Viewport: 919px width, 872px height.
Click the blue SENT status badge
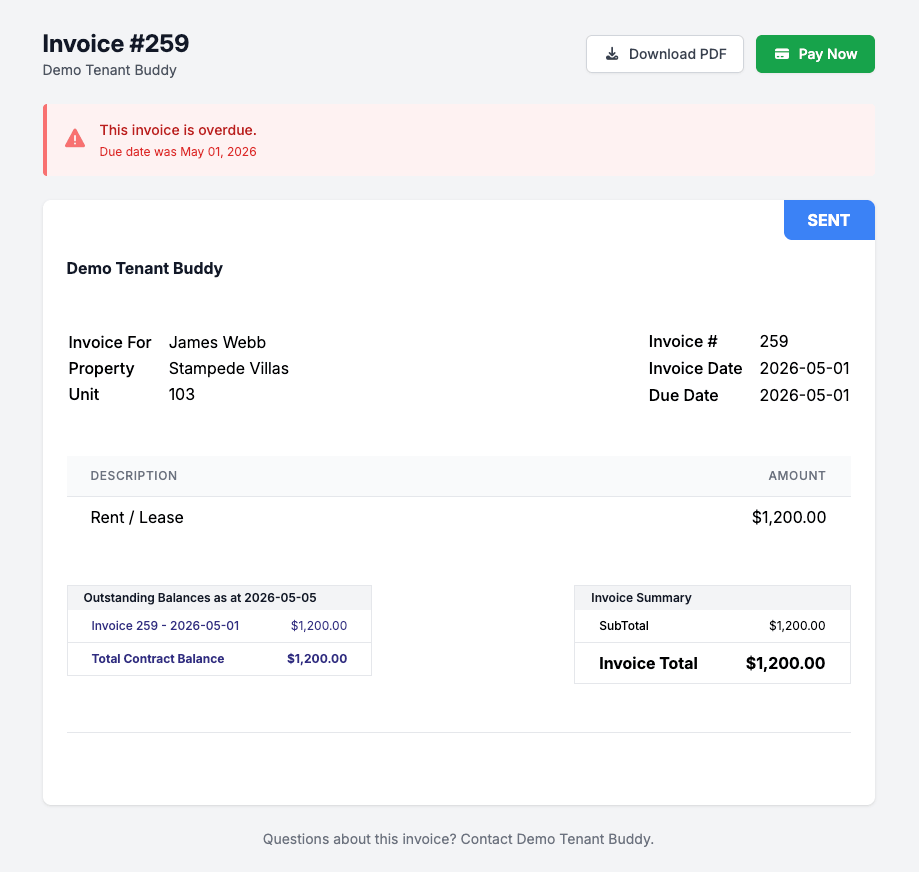tap(829, 220)
